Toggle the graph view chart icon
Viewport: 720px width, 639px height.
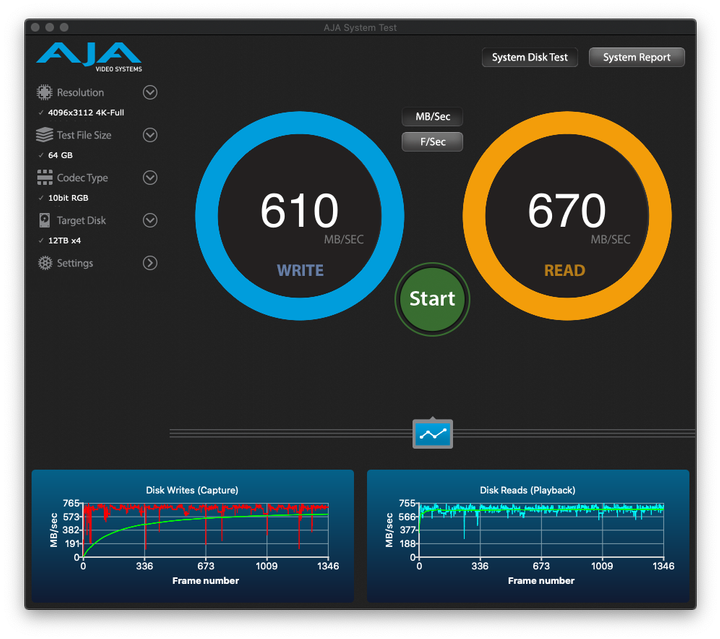pos(433,434)
